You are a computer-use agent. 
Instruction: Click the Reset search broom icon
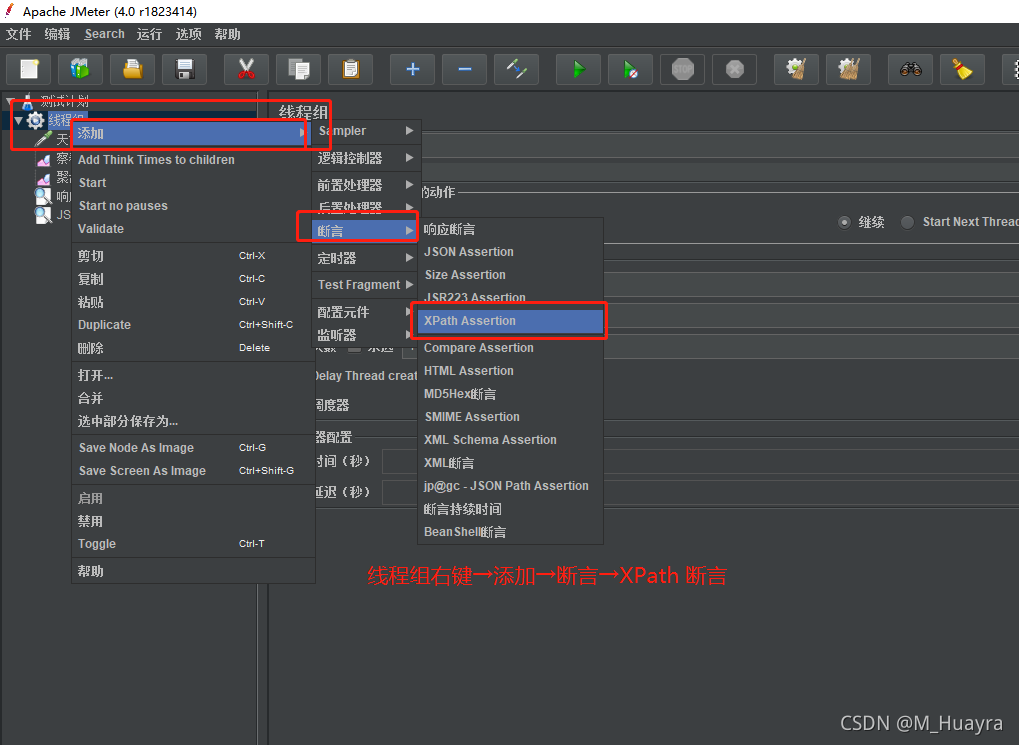coord(962,69)
